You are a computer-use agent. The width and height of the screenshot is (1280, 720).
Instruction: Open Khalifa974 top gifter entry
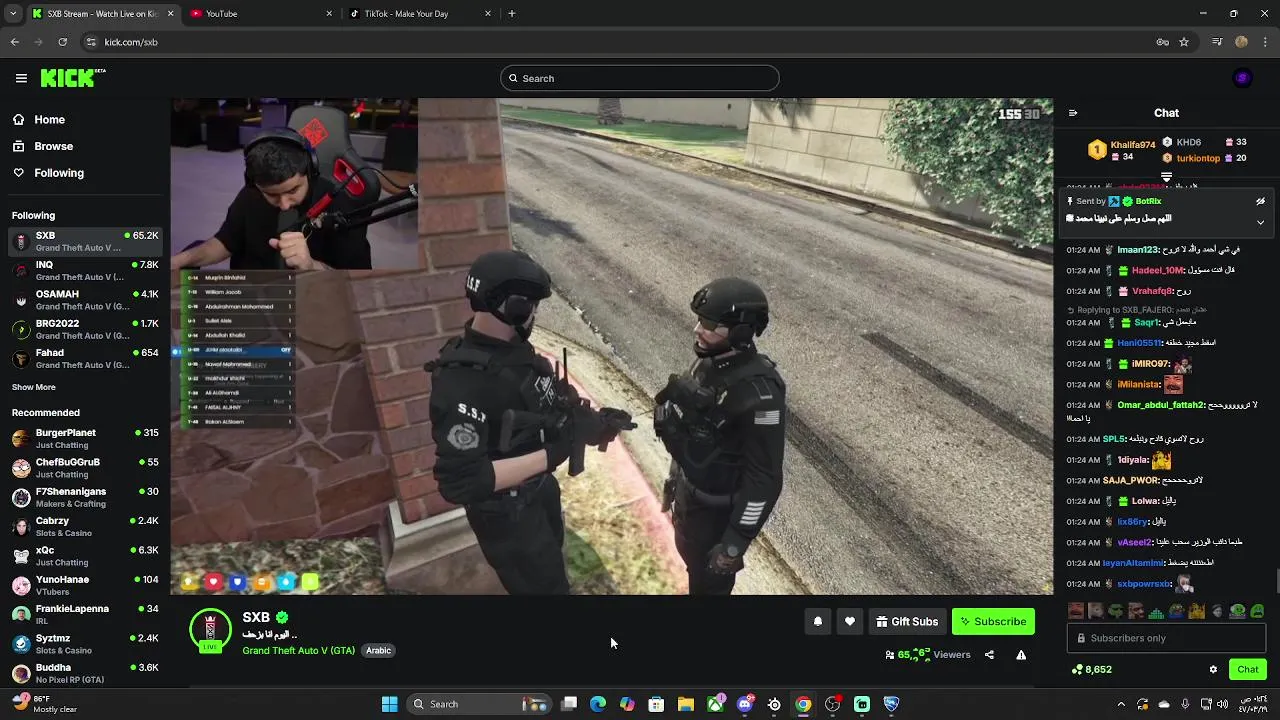(x=1123, y=150)
